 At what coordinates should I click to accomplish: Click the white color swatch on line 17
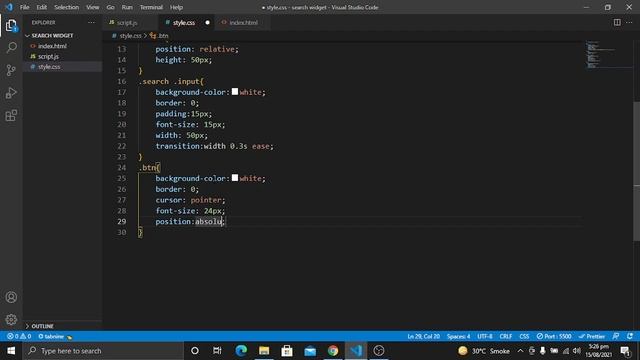pyautogui.click(x=235, y=91)
